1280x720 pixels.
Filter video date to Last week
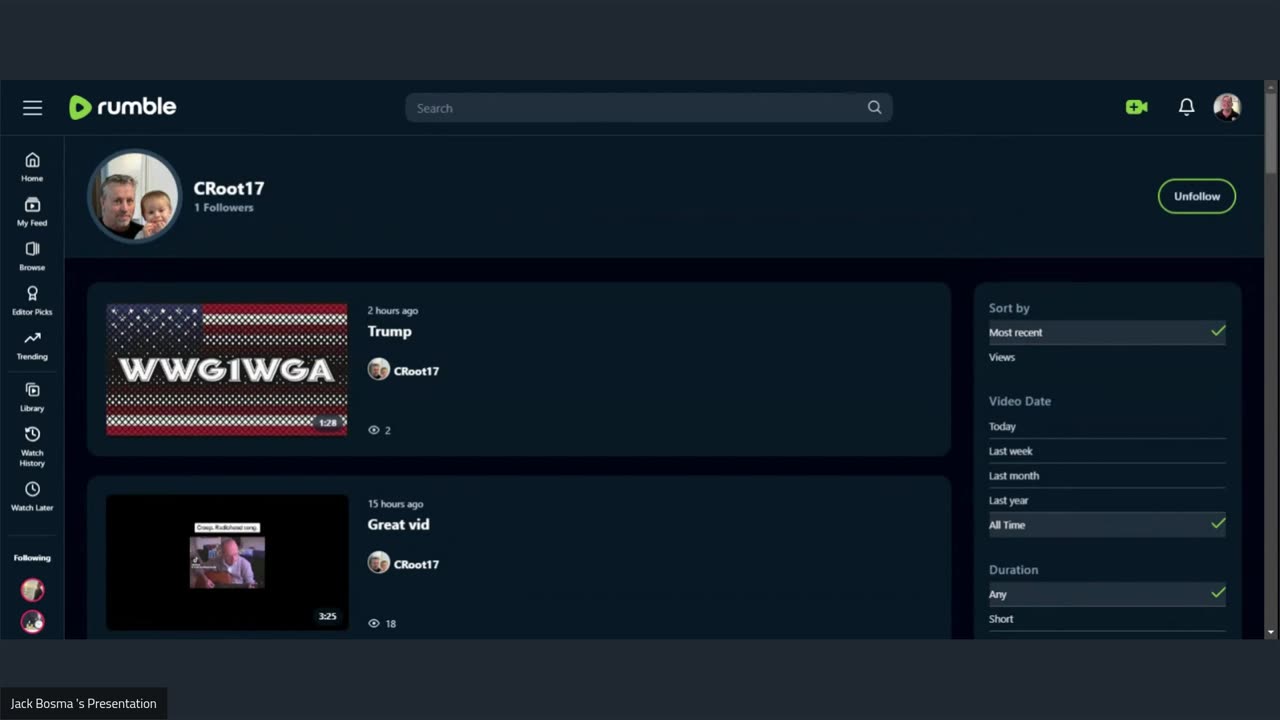[x=1107, y=451]
